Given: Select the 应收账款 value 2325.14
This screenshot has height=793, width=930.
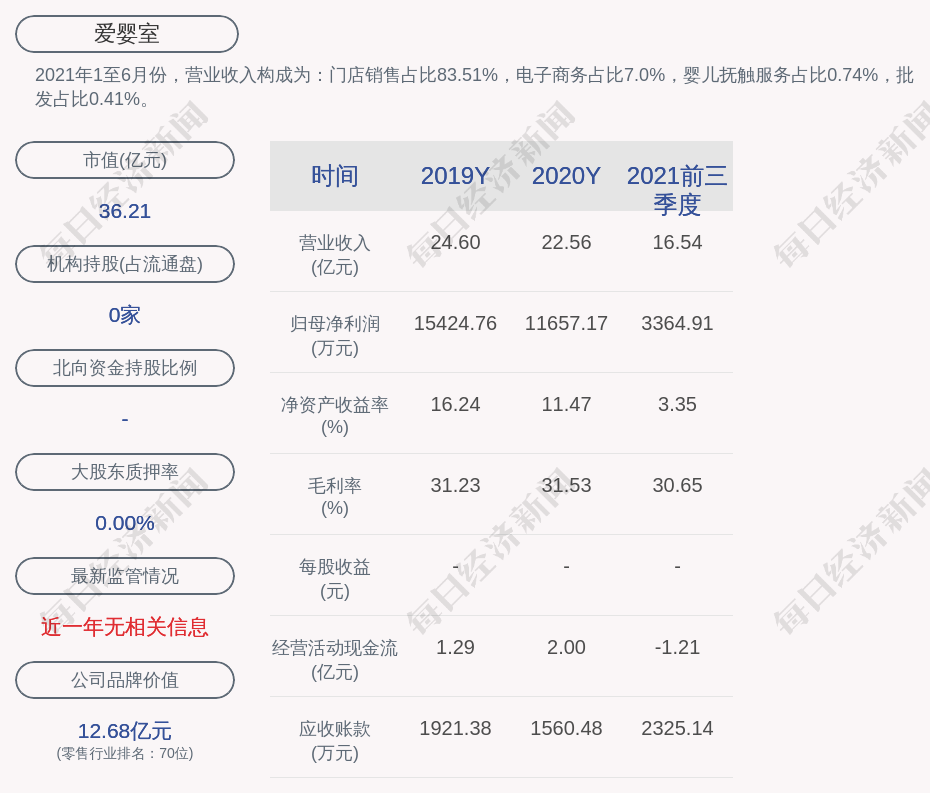Looking at the screenshot, I should [677, 728].
